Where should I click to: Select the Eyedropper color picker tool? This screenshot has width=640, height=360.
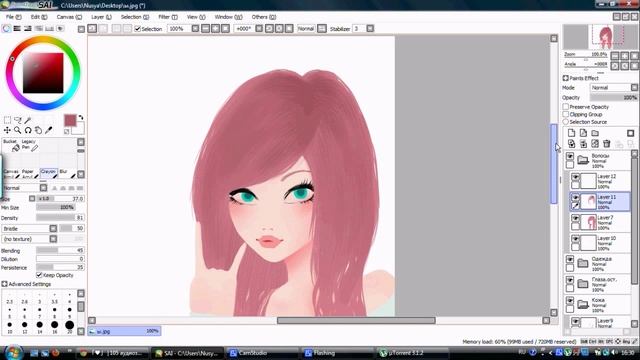49,130
